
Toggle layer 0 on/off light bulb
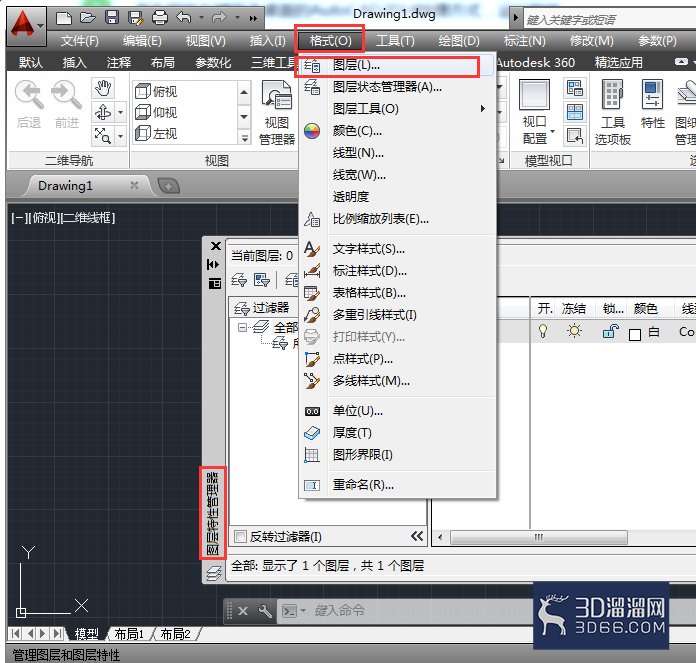coord(543,331)
